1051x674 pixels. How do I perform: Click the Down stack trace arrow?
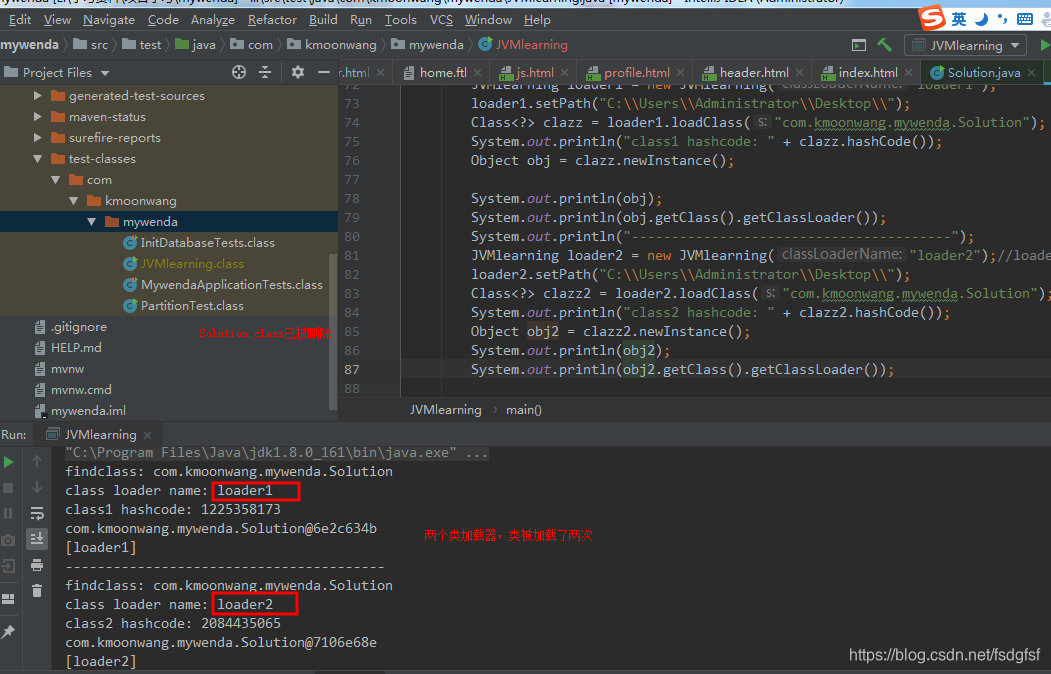(37, 487)
